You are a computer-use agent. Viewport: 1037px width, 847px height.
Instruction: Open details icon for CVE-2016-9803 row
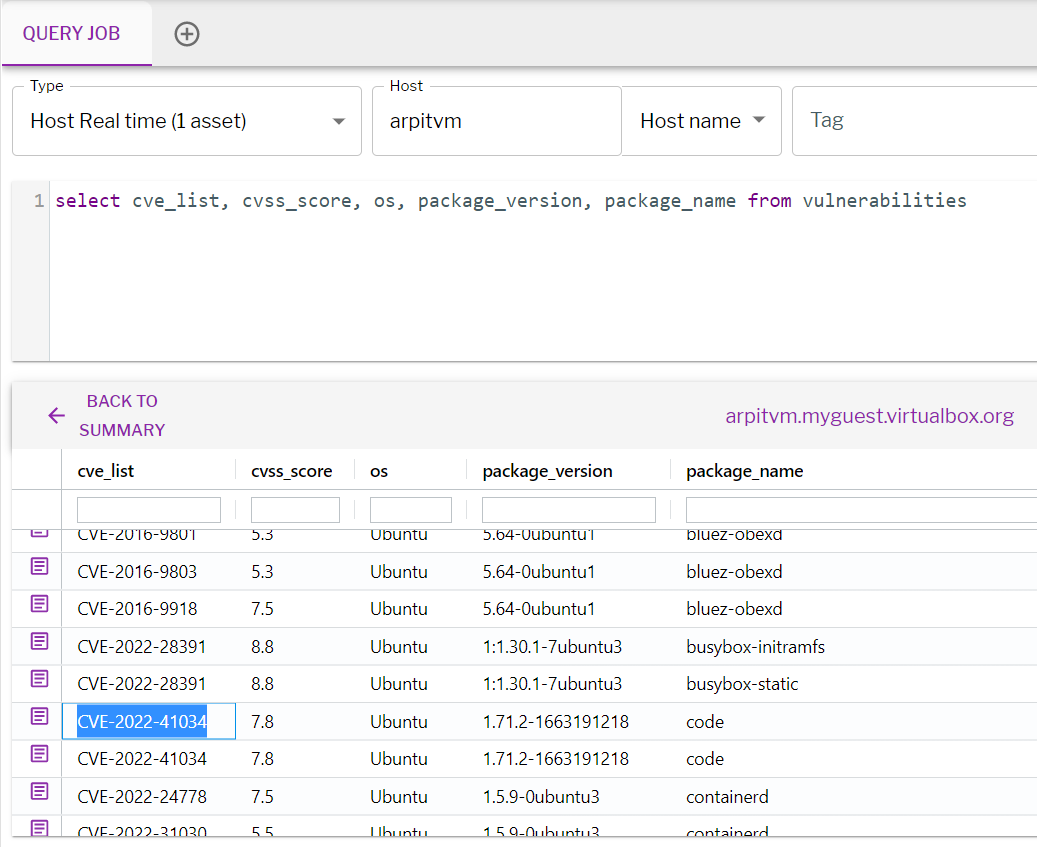coord(37,566)
